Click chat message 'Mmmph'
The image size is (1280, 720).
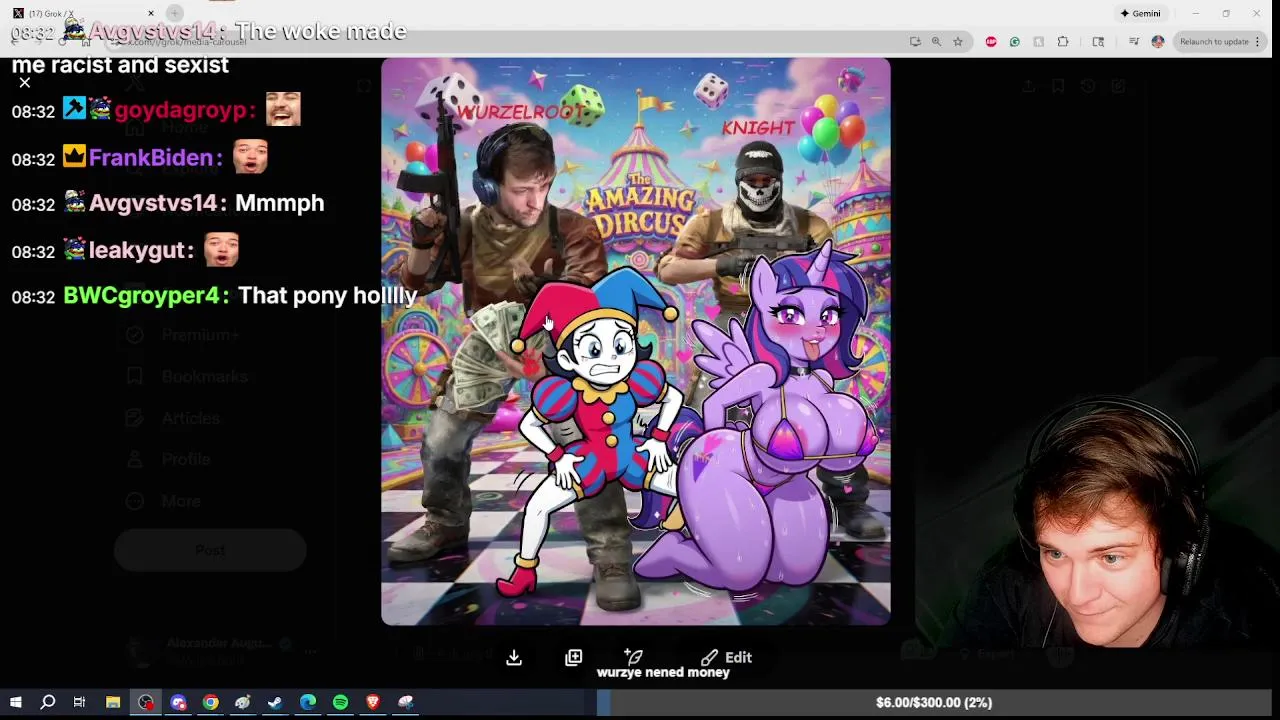(x=279, y=203)
